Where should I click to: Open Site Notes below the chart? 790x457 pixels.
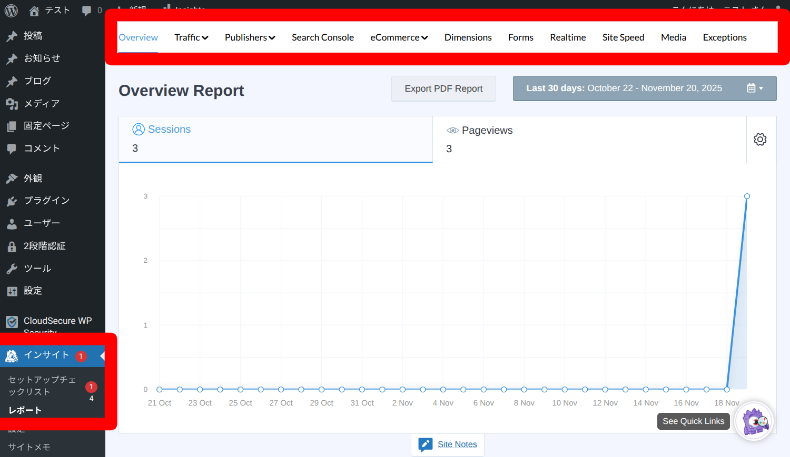[x=447, y=444]
